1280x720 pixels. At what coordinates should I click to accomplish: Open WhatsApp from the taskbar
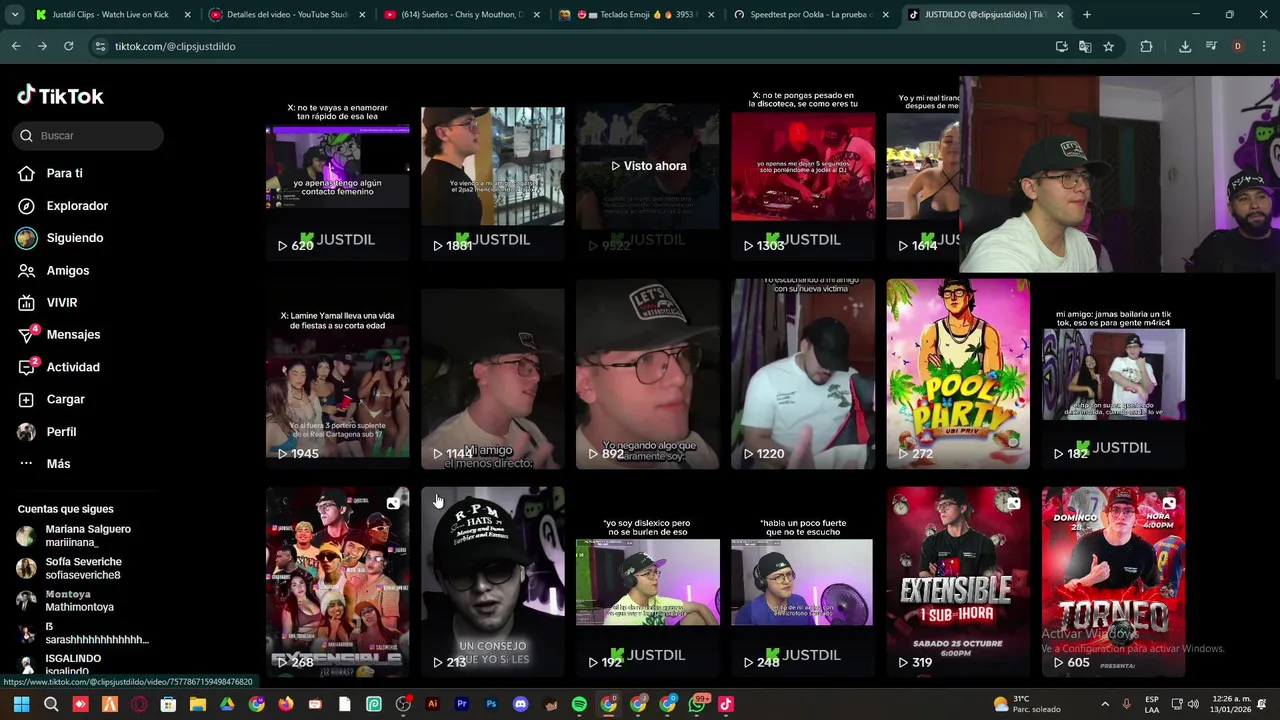(x=696, y=704)
